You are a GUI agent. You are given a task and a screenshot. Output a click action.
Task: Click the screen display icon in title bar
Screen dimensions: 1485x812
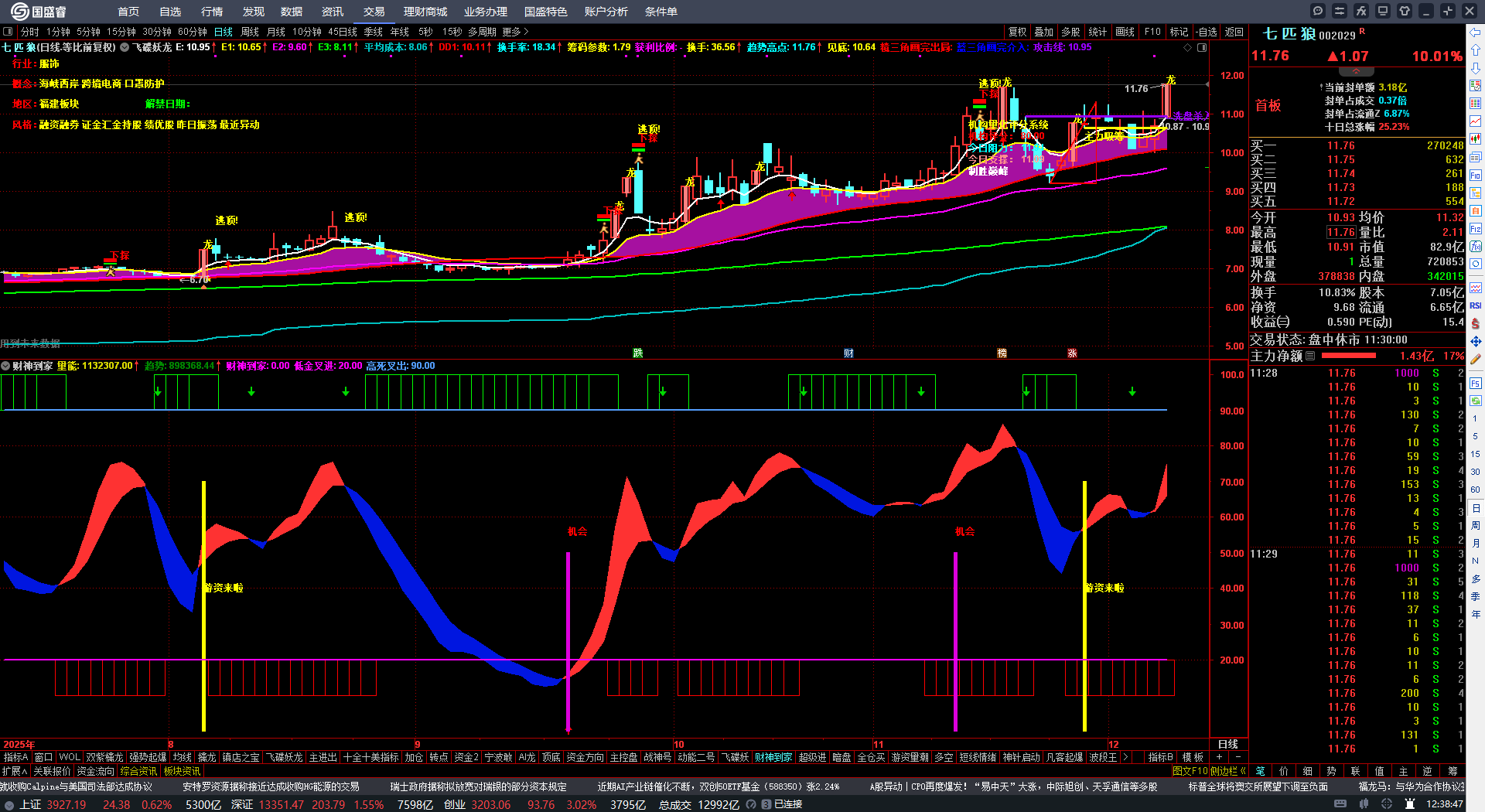(x=1383, y=11)
